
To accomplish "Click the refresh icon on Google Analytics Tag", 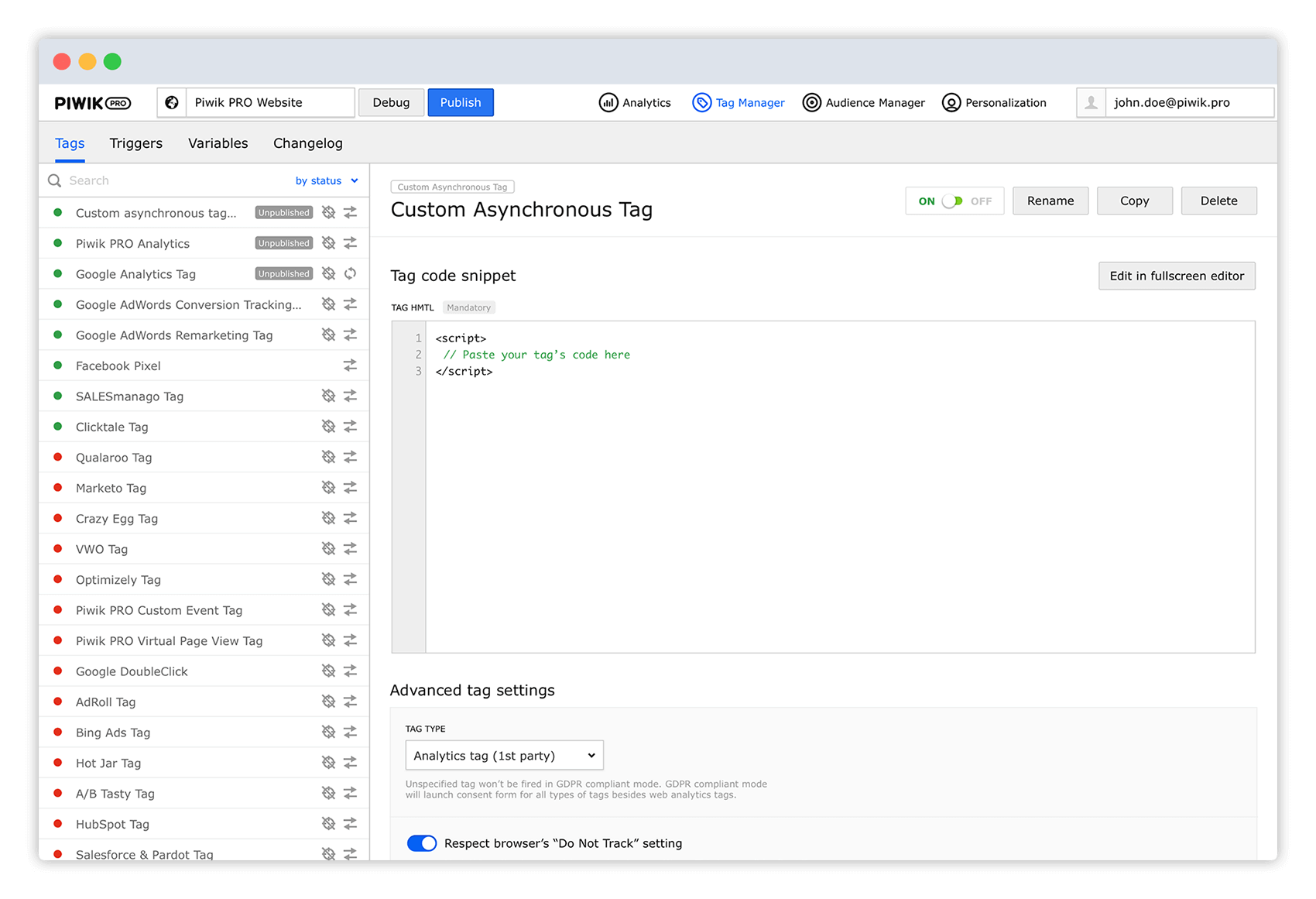I will coord(350,273).
